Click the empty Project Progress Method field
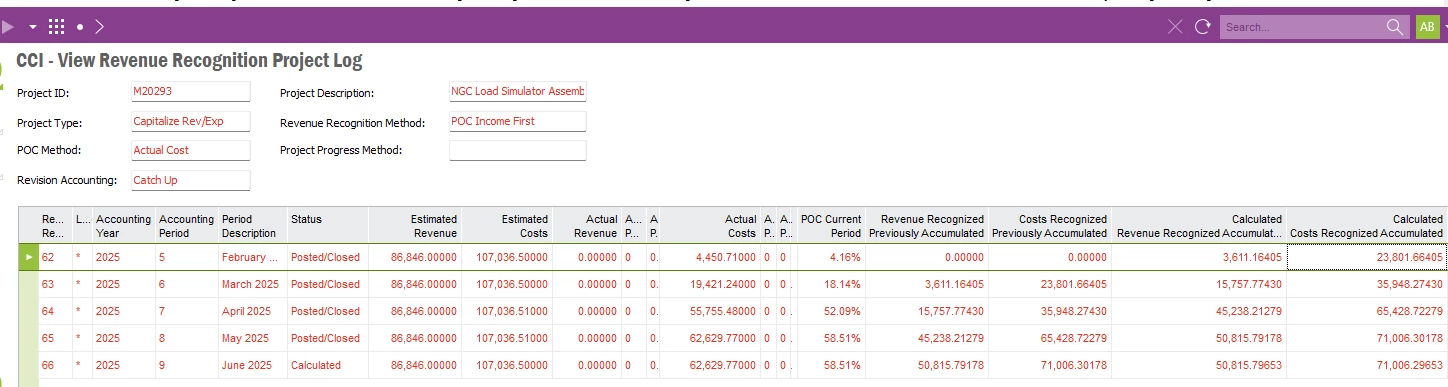 tap(518, 150)
